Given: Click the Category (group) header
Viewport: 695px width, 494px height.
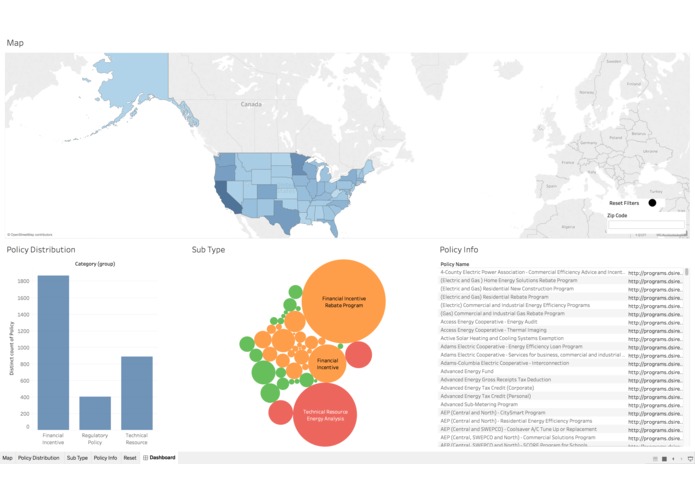Looking at the screenshot, I should [x=95, y=264].
